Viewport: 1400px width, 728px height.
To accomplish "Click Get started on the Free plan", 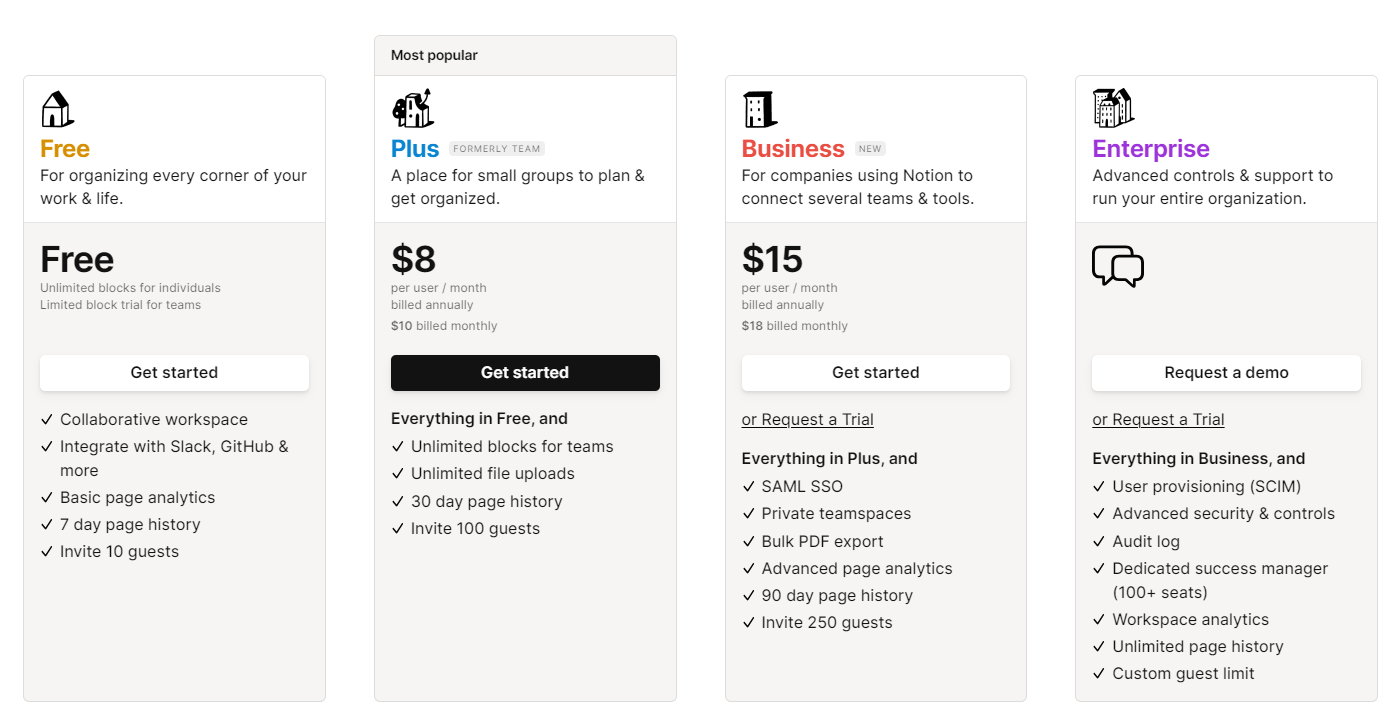I will coord(174,372).
